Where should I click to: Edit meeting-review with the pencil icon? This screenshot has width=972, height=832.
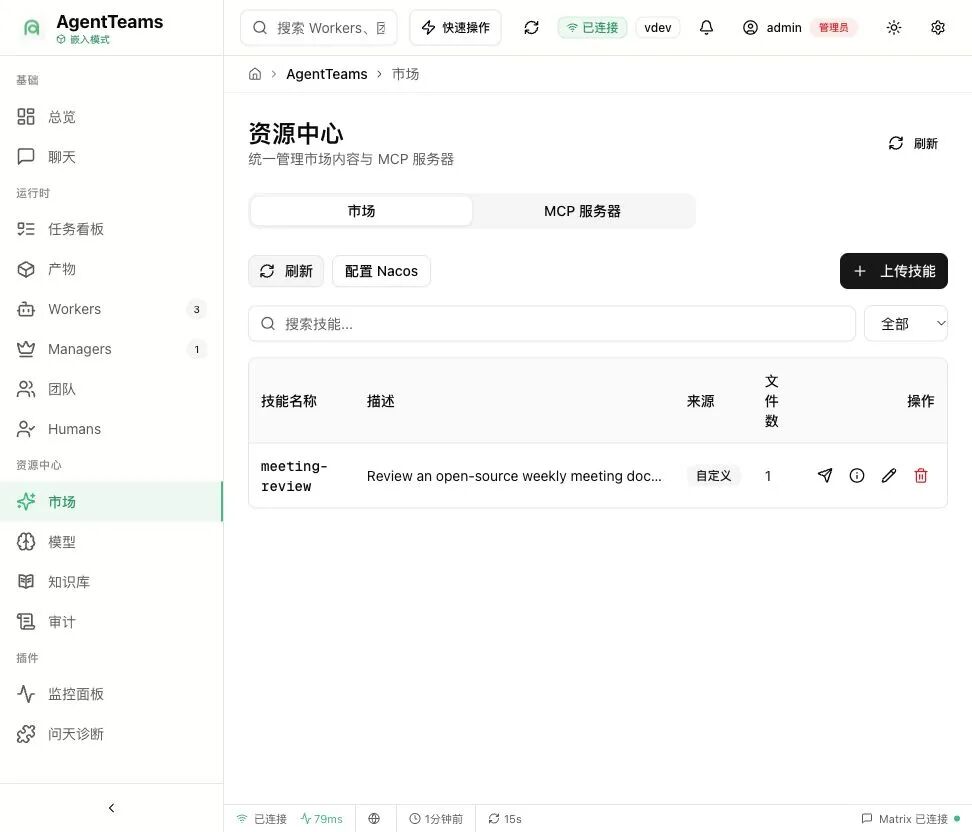tap(889, 476)
